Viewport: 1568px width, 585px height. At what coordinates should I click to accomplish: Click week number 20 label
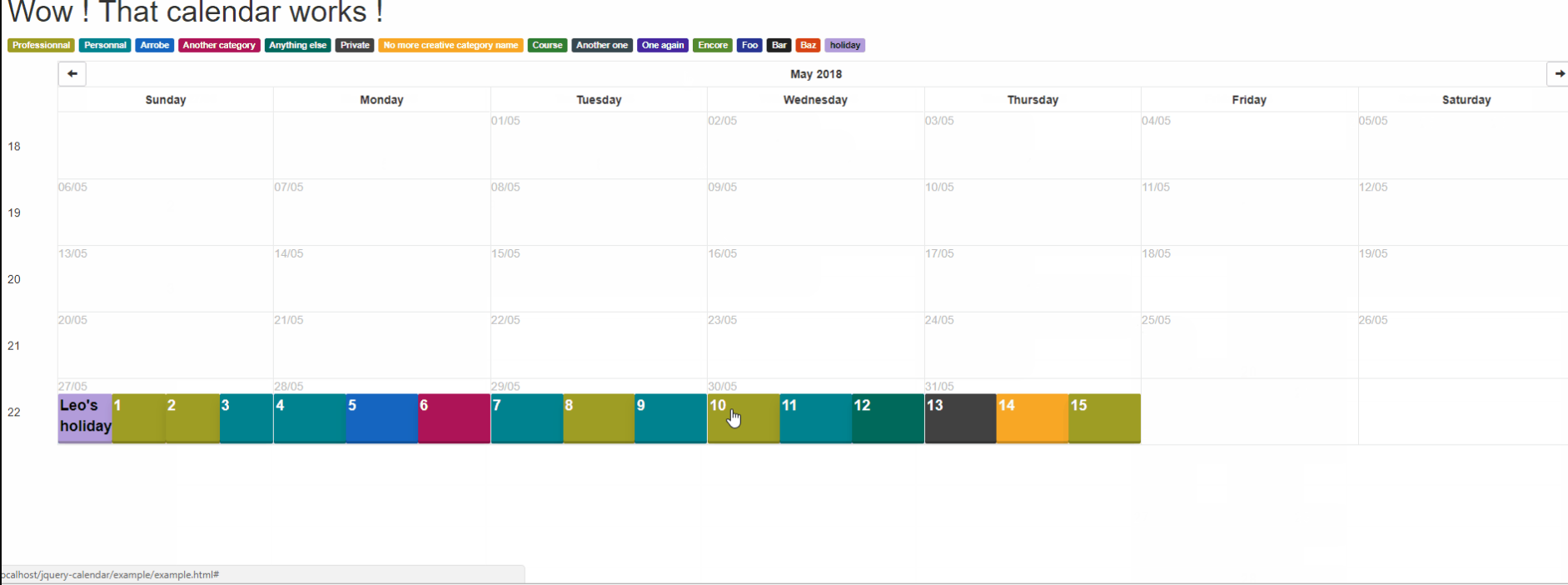14,280
